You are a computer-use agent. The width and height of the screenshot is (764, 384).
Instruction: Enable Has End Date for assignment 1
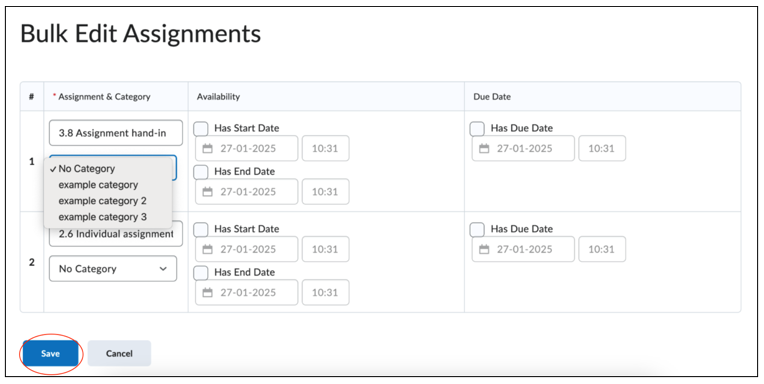coord(201,172)
